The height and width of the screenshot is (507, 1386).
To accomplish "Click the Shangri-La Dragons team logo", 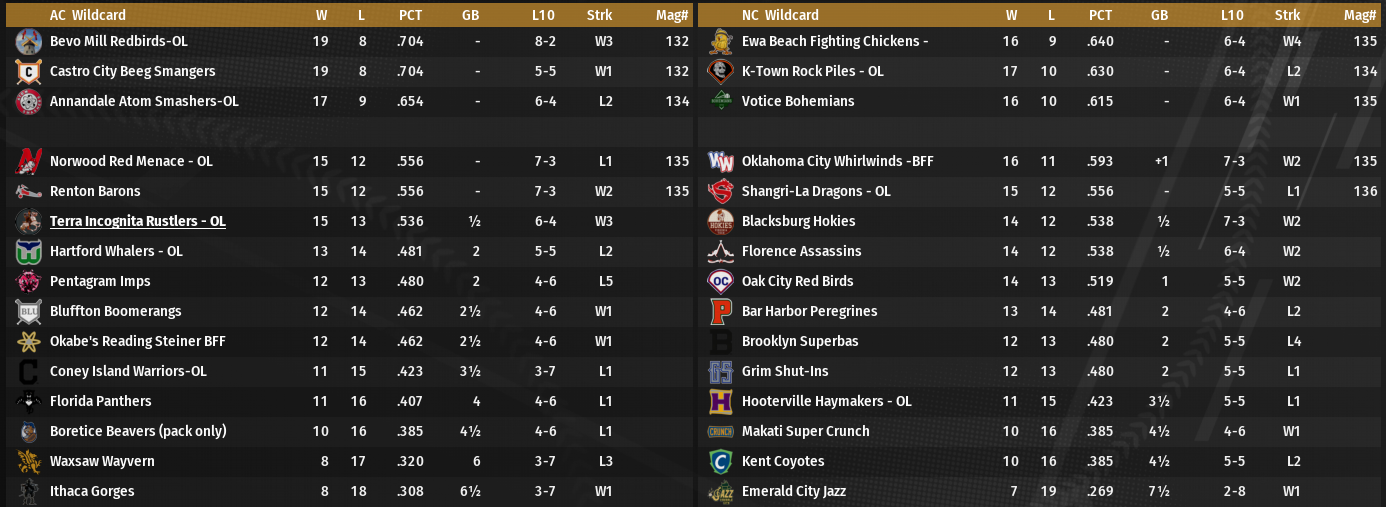I will pos(720,192).
